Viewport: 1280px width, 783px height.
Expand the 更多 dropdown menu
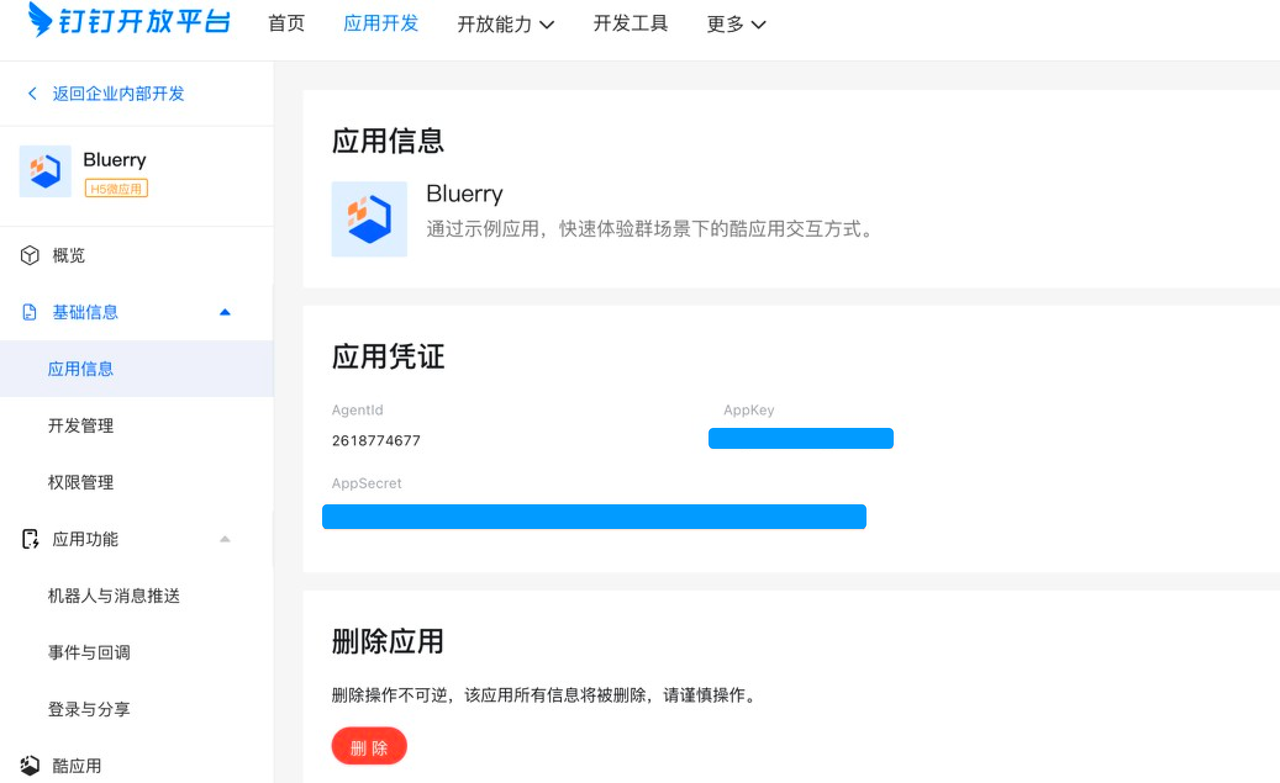(736, 24)
